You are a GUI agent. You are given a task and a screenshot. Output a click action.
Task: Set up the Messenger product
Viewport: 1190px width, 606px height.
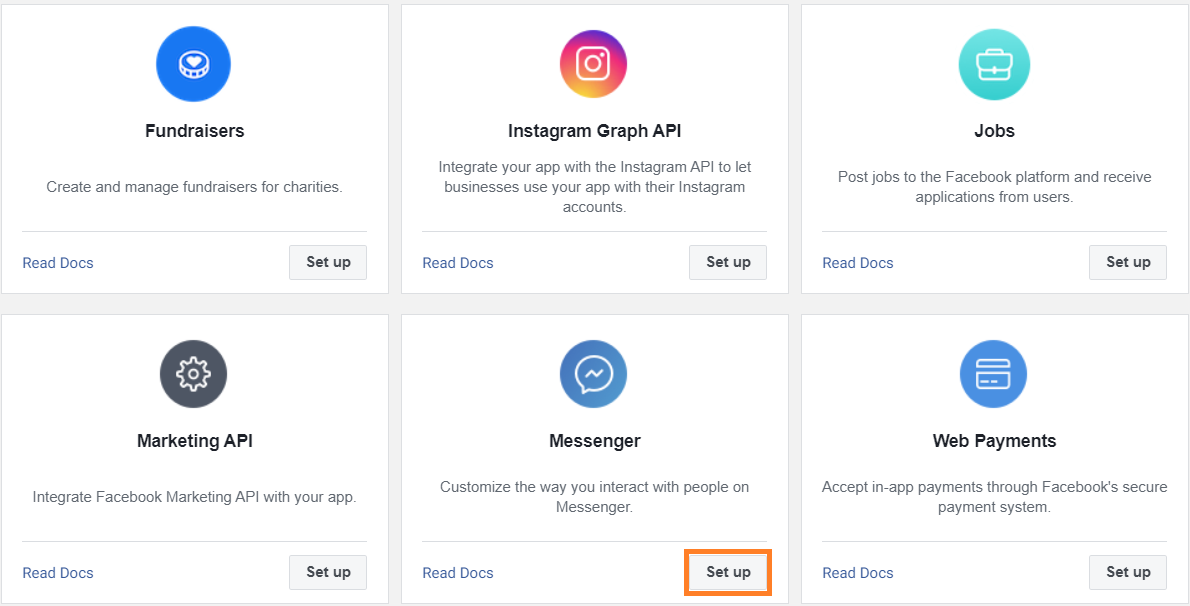click(x=728, y=572)
